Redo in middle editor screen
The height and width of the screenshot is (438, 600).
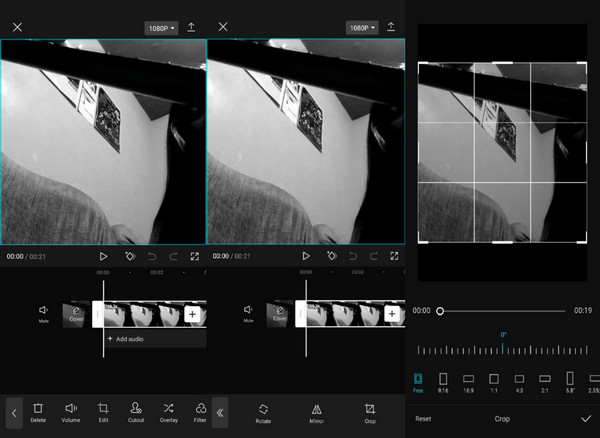pos(374,256)
